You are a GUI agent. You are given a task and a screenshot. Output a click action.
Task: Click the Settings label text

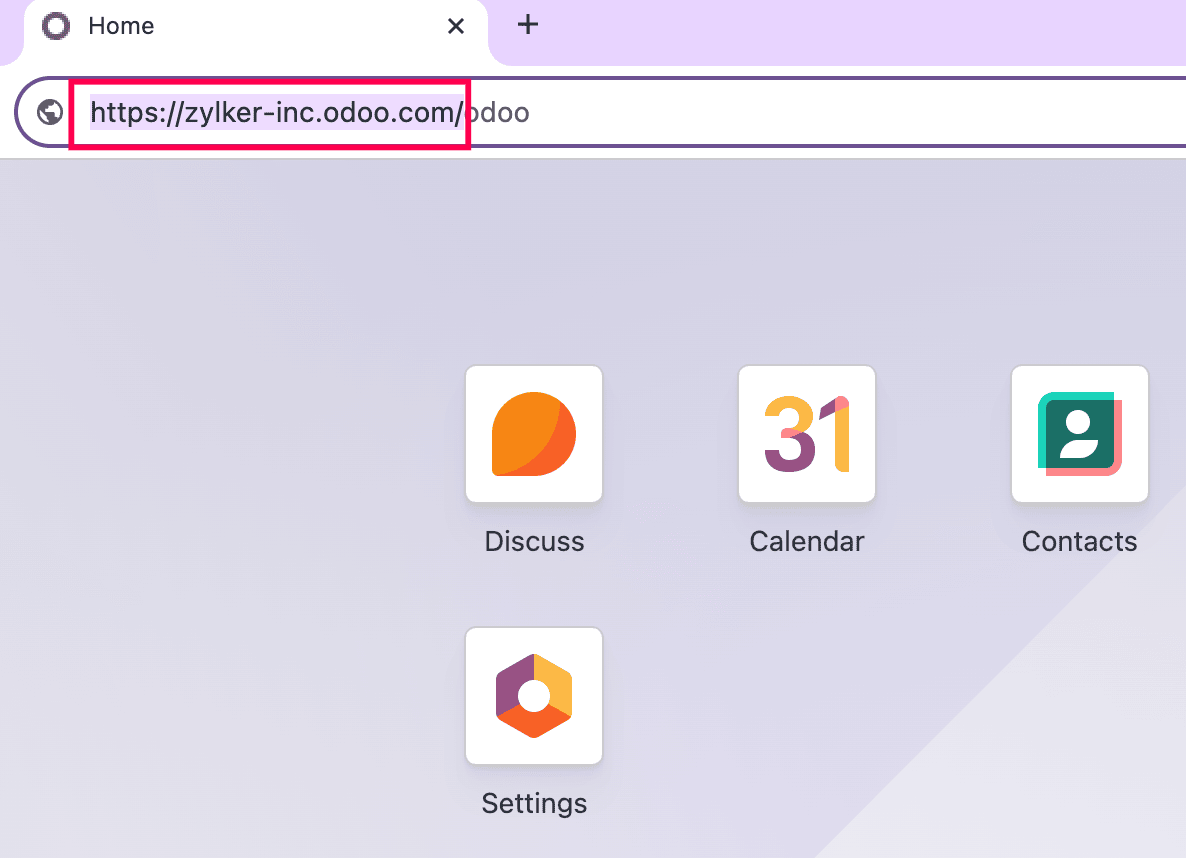(534, 804)
